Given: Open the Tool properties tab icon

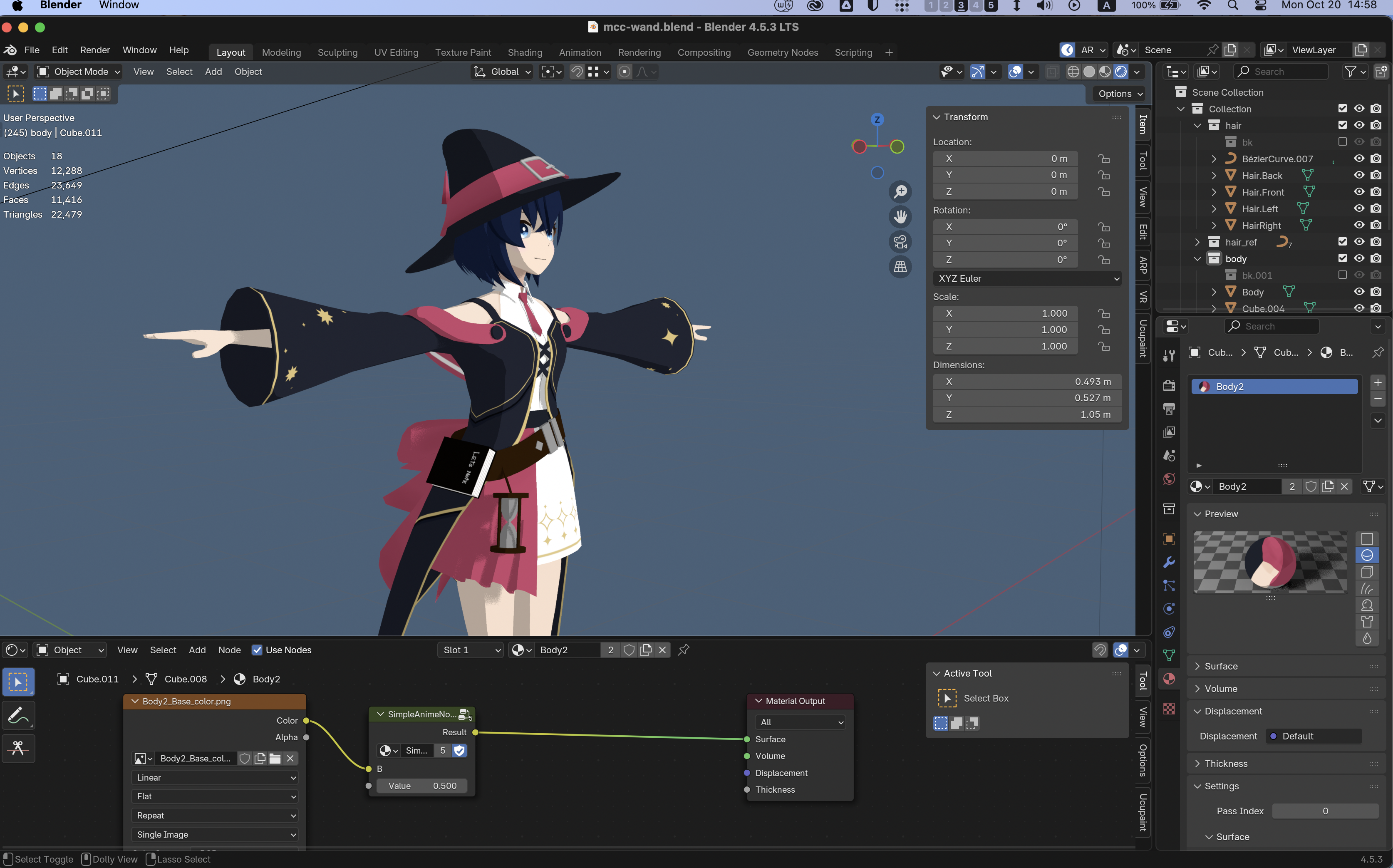Looking at the screenshot, I should click(x=1169, y=355).
